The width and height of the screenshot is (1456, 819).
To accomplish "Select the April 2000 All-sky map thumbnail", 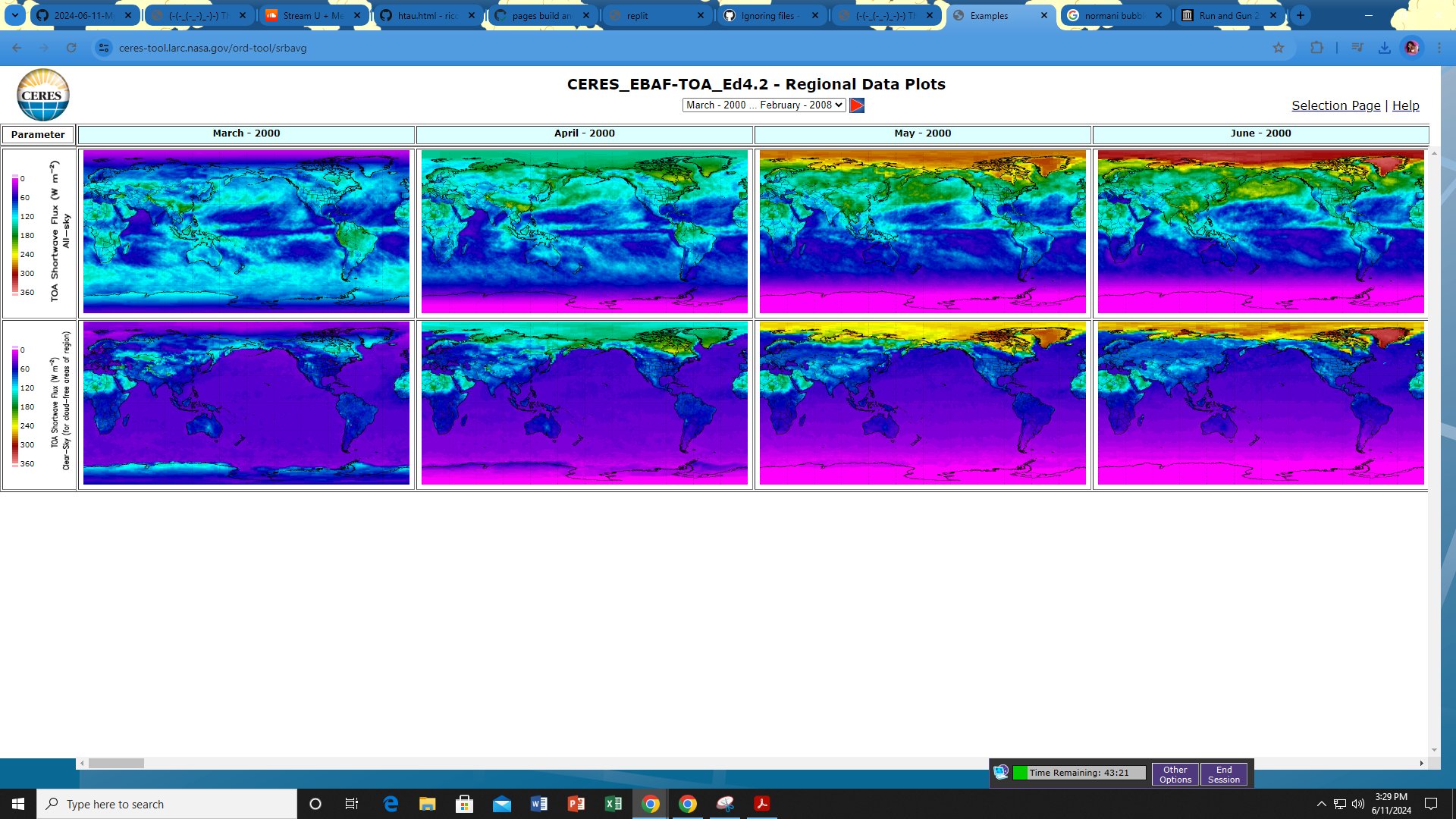I will point(584,231).
